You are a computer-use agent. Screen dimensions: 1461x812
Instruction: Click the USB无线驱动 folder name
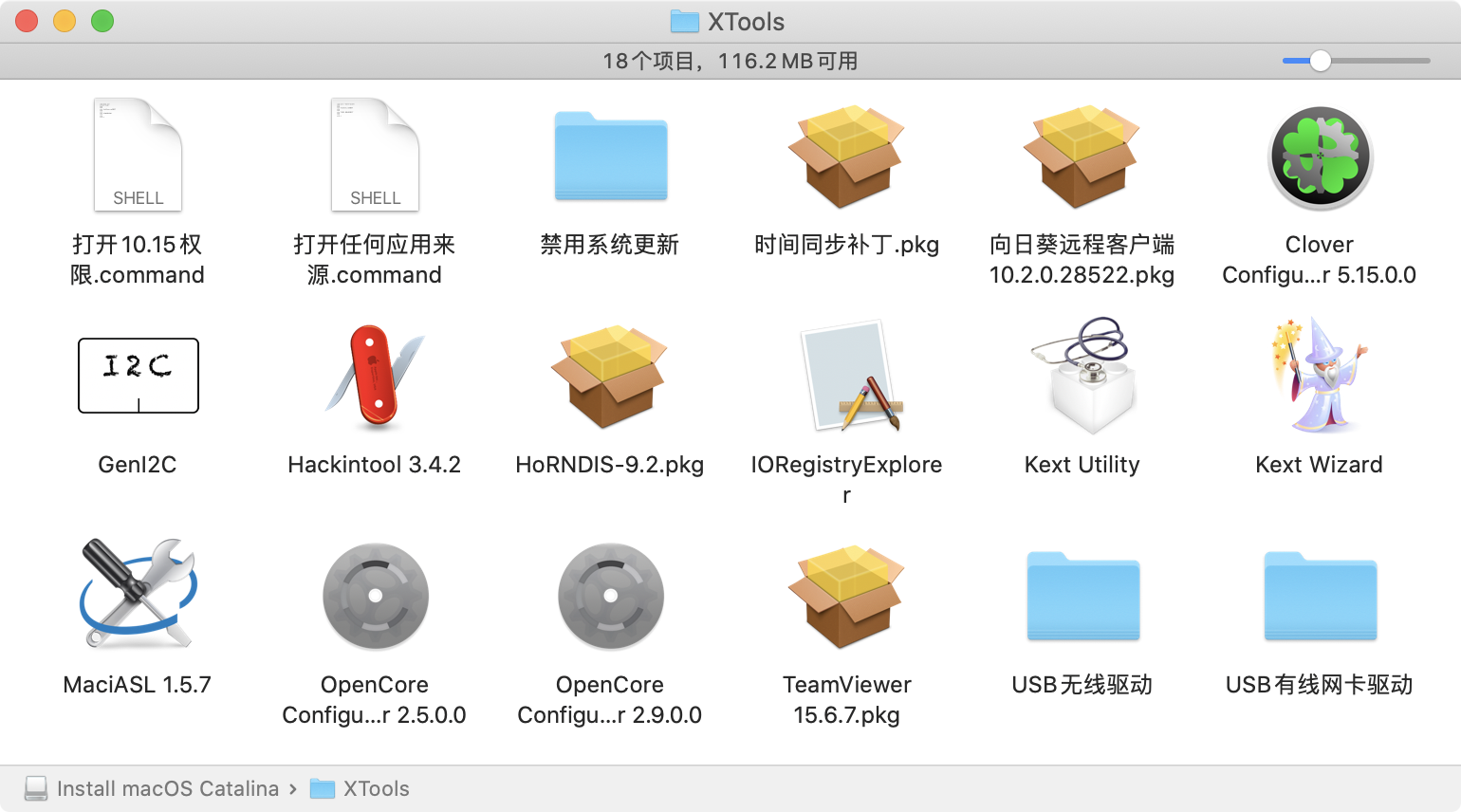(x=1082, y=685)
